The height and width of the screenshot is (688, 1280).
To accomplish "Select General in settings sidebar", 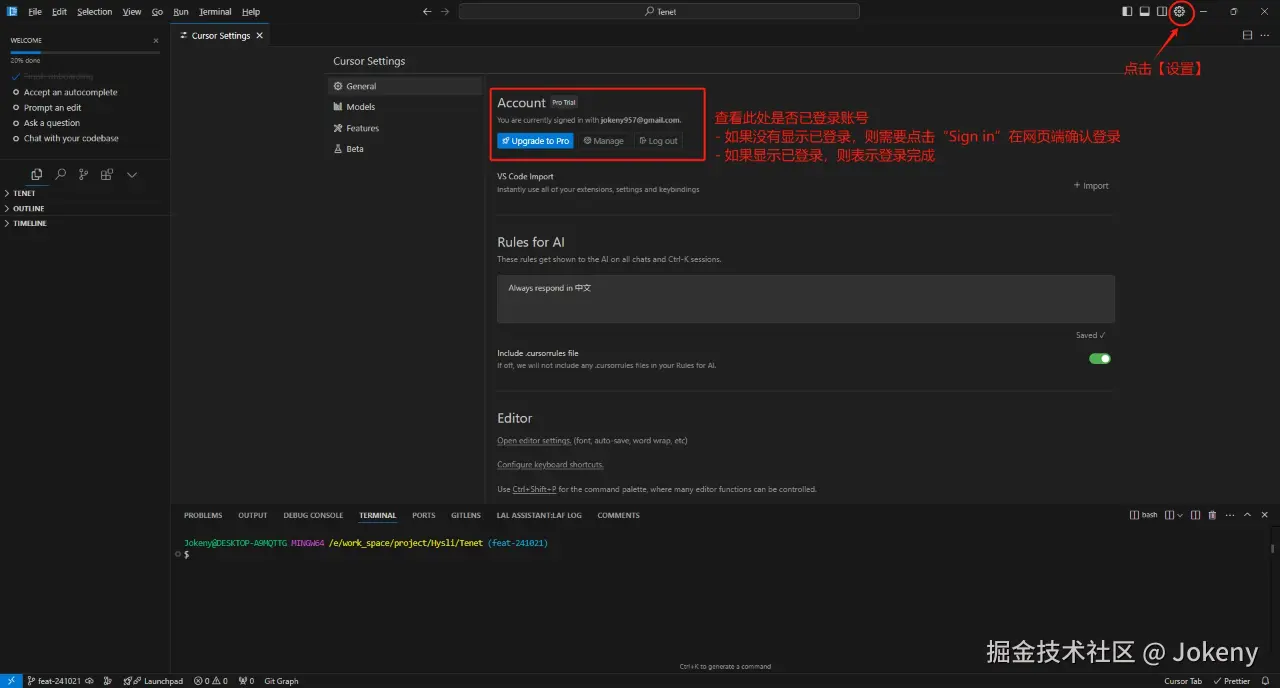I will coord(405,86).
